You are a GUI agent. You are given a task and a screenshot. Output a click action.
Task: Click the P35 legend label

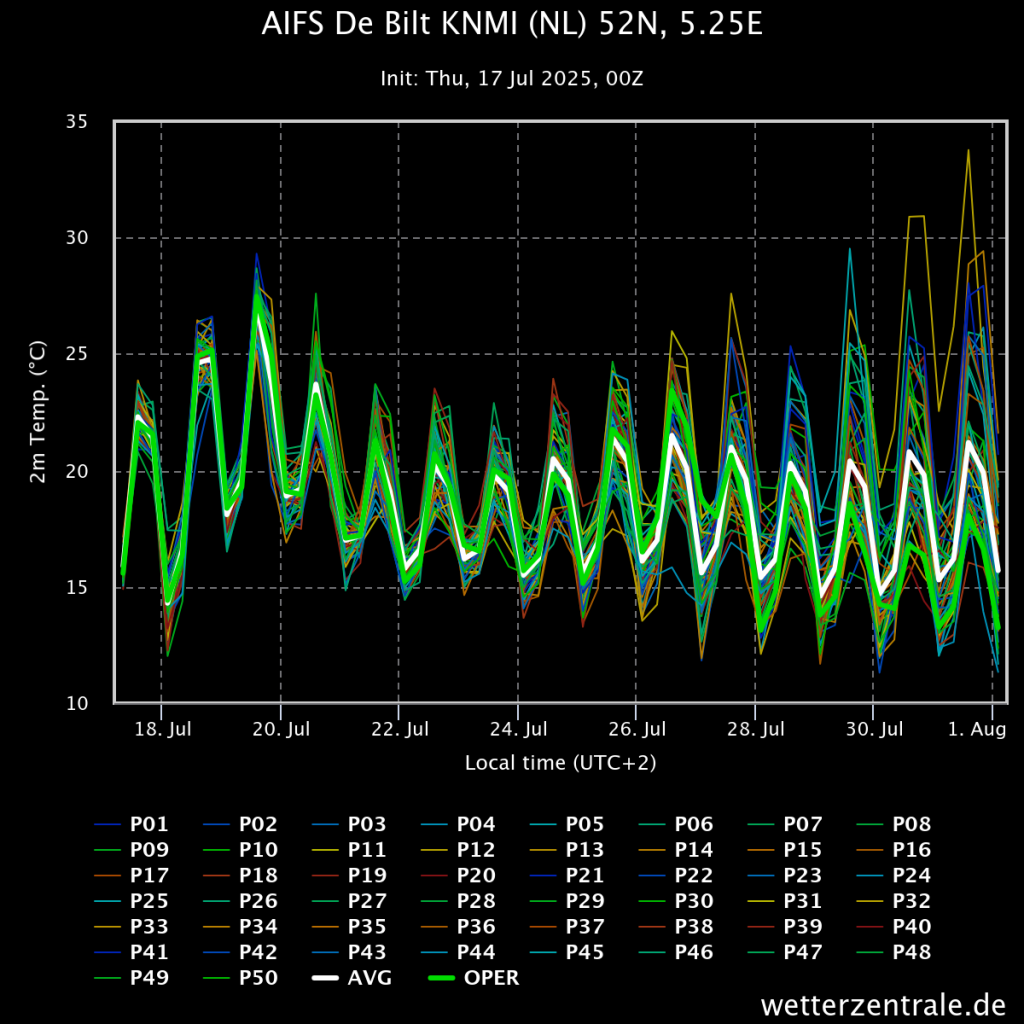(367, 926)
